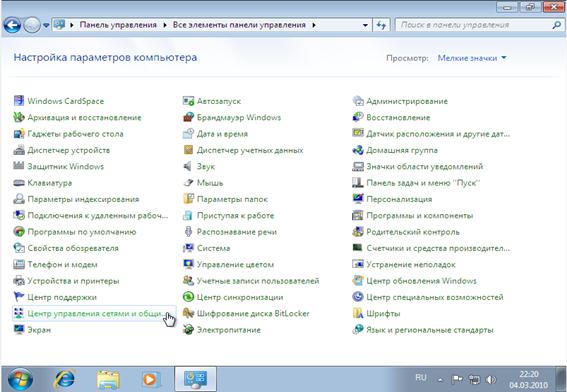The height and width of the screenshot is (392, 567).
Task: Open Центр специальных возможностей link
Action: [435, 297]
